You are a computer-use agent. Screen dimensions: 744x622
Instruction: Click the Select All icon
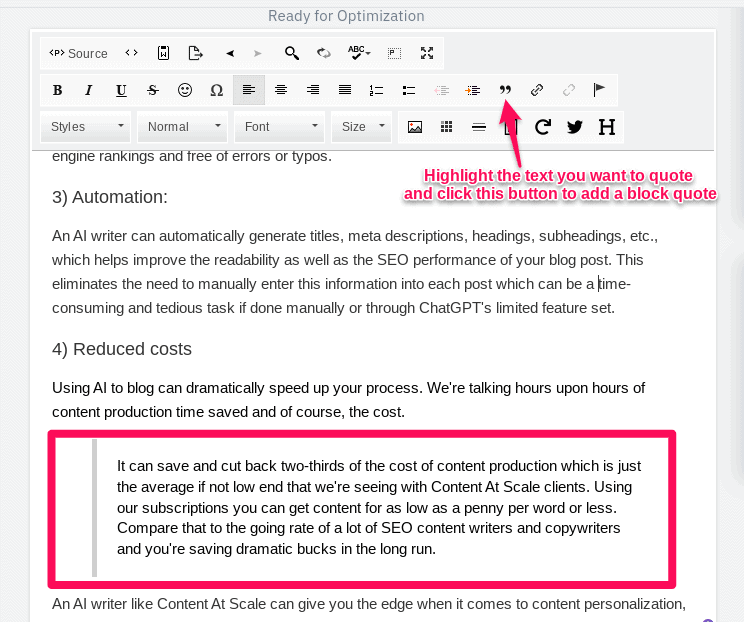pyautogui.click(x=394, y=53)
